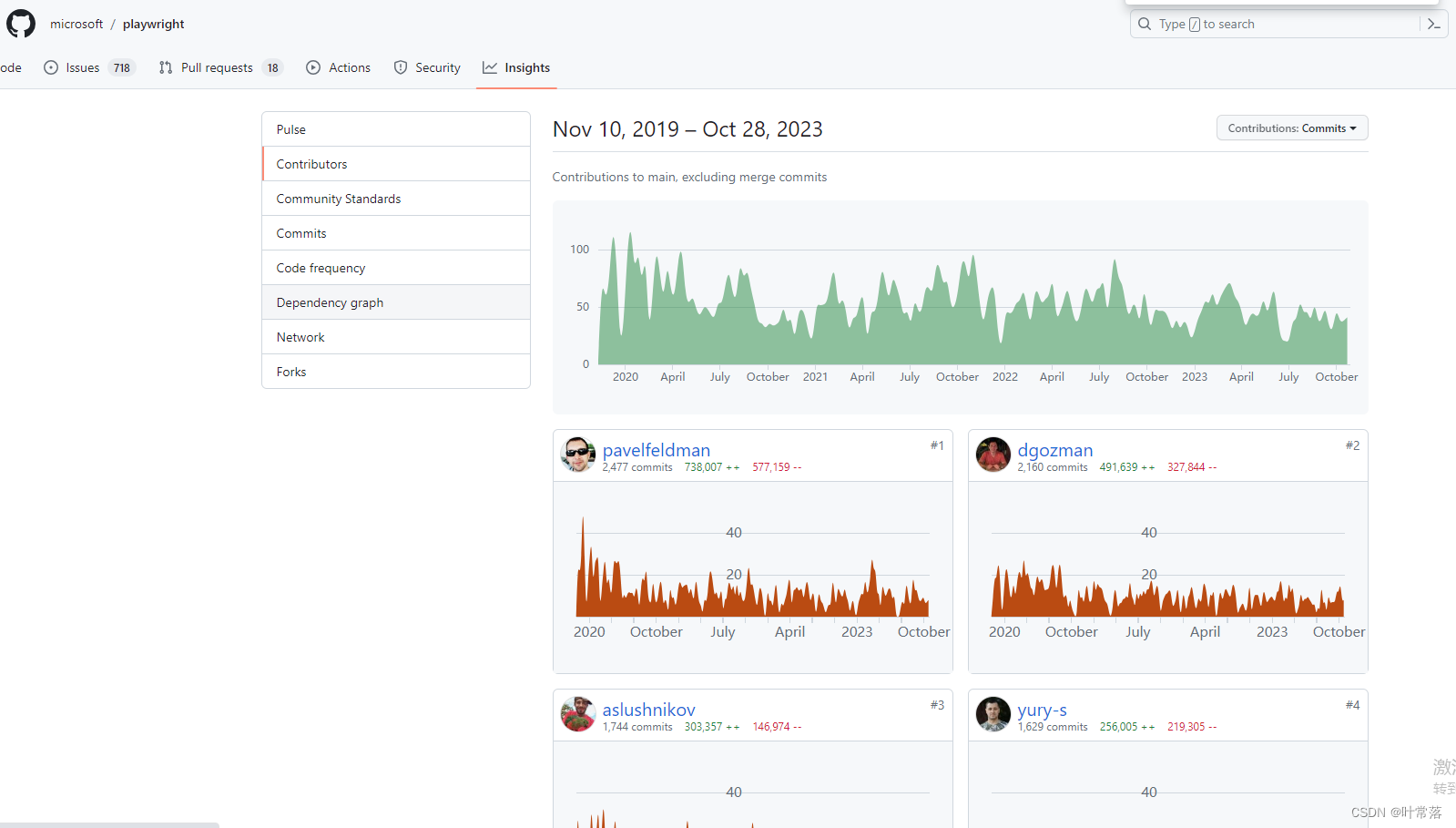The image size is (1456, 828).
Task: Switch to the Actions tab
Action: tap(339, 67)
